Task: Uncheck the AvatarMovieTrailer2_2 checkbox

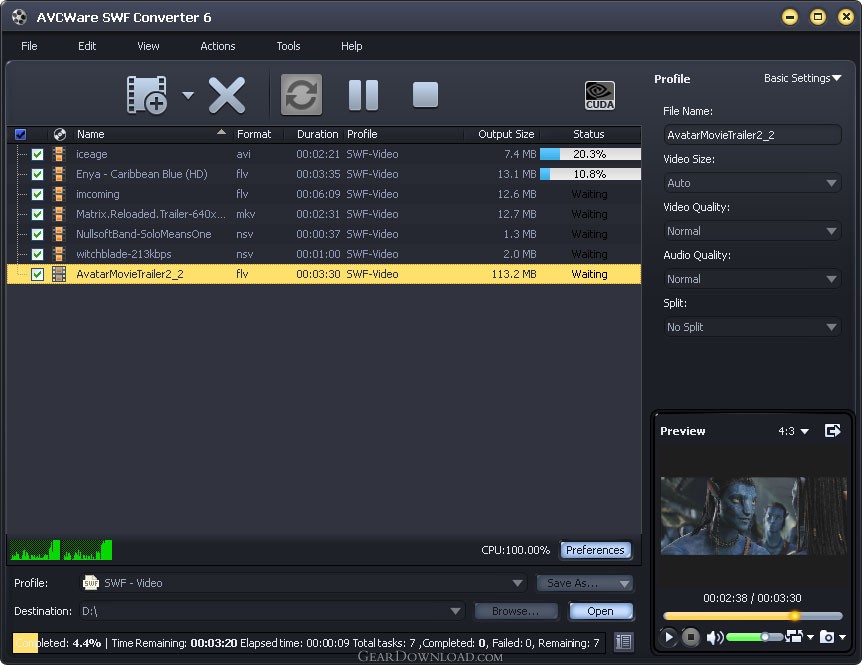Action: coord(37,274)
